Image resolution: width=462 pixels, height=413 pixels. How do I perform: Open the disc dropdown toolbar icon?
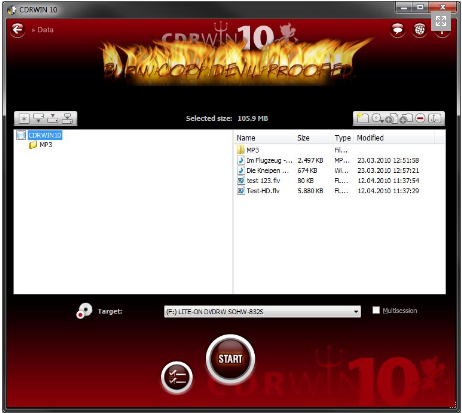point(378,118)
